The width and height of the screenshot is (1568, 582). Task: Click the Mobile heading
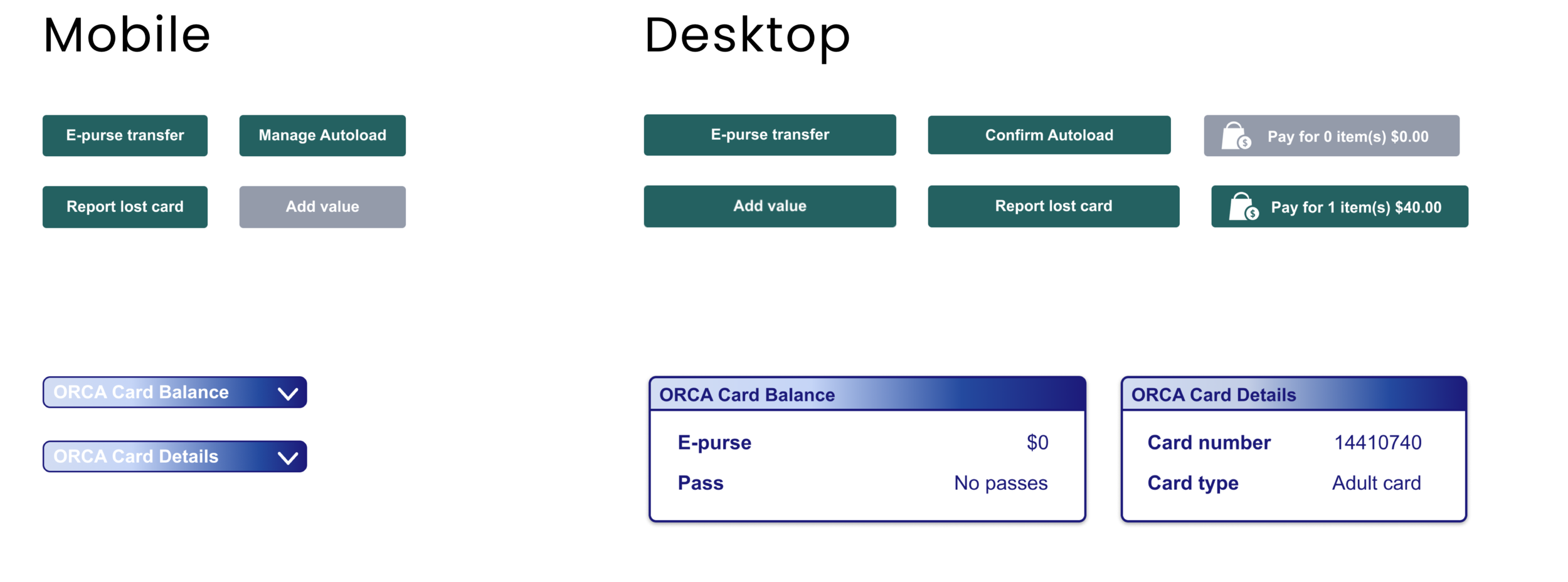click(x=127, y=35)
